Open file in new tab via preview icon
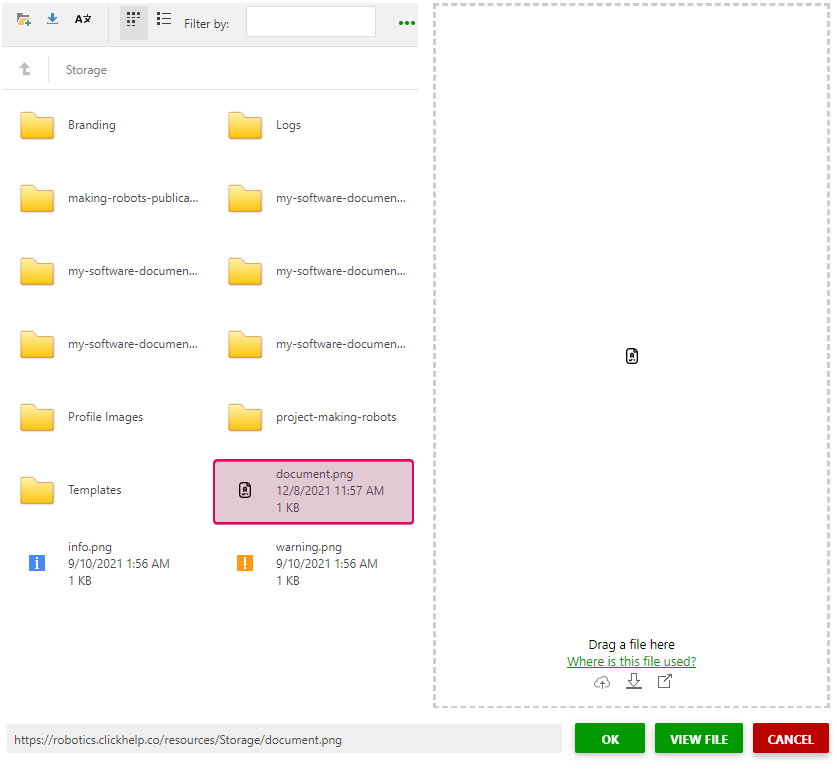This screenshot has width=837, height=771. click(664, 681)
